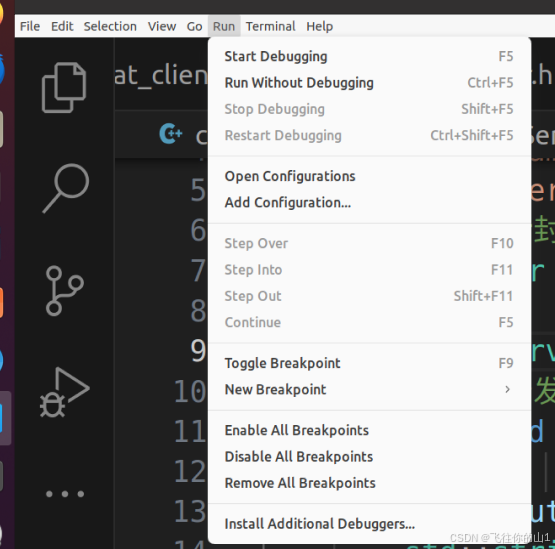555x549 pixels.
Task: Open the Selection menu
Action: tap(110, 26)
